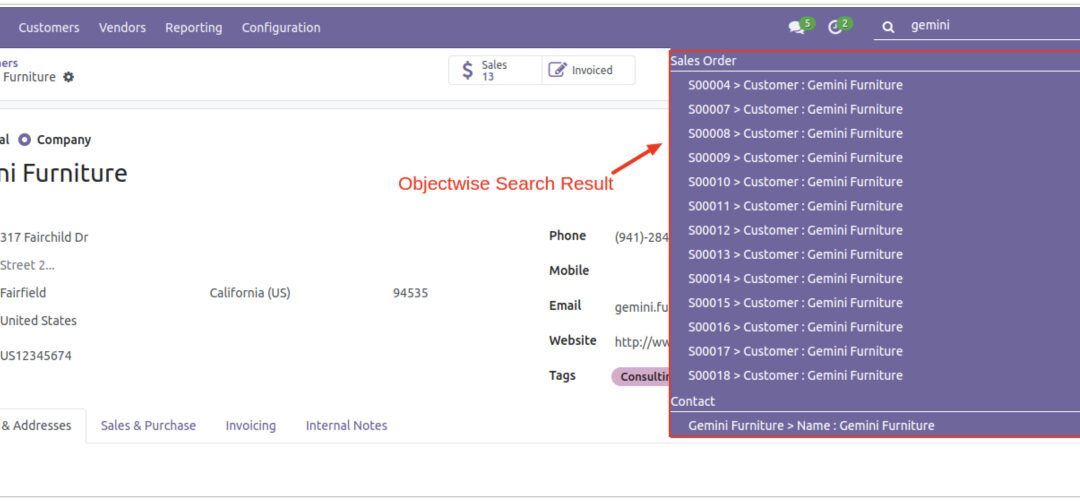Open search result S00007 Gemini Furniture
Viewport: 1080px width, 501px height.
pyautogui.click(x=795, y=110)
